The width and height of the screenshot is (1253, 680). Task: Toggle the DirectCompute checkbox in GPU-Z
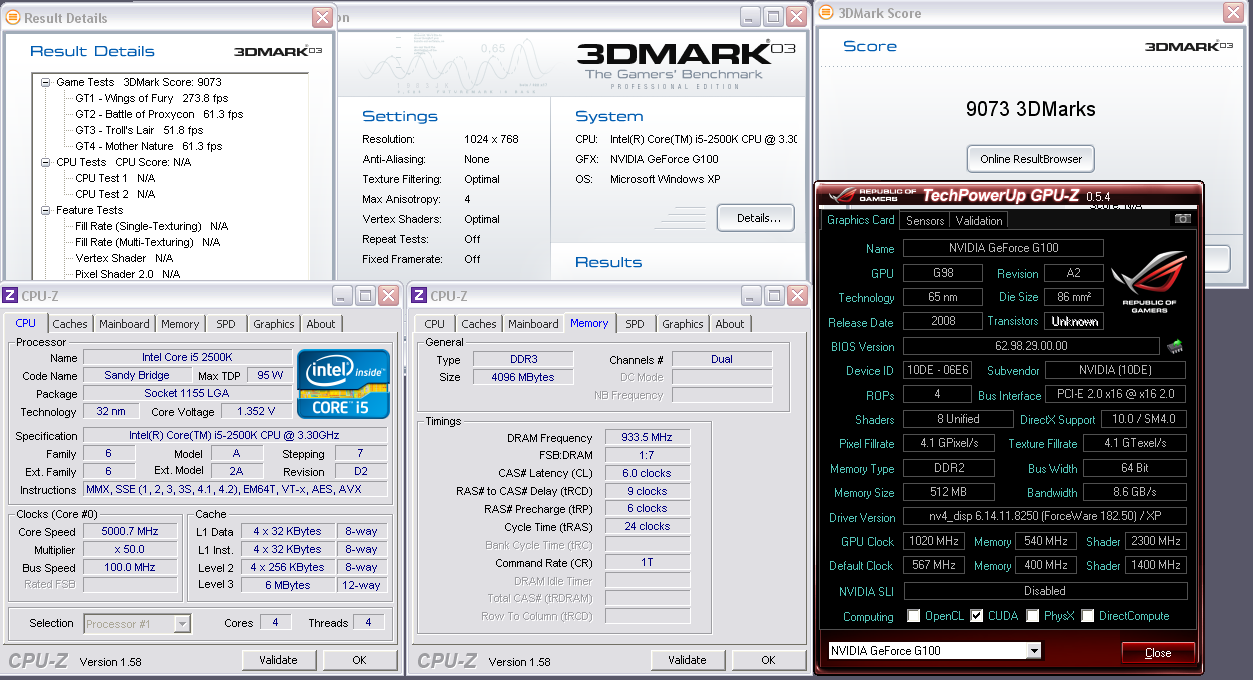point(1088,616)
